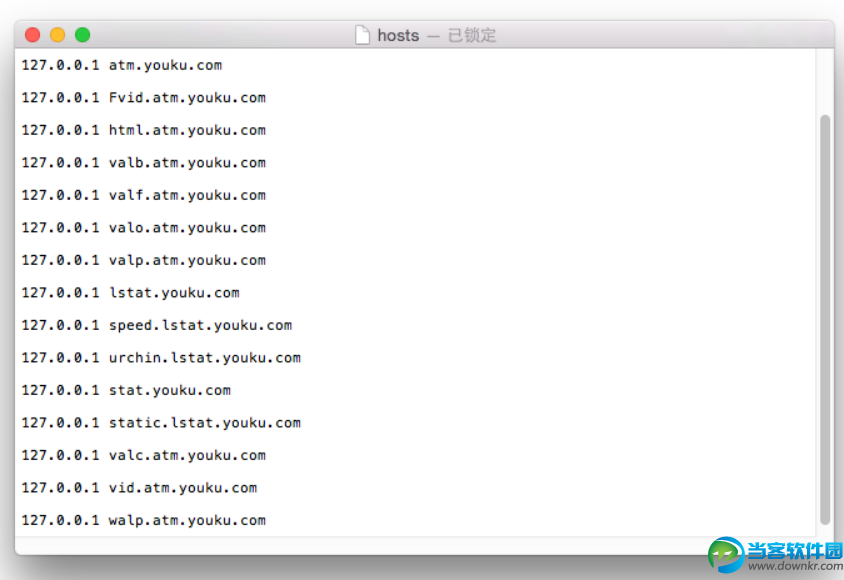The width and height of the screenshot is (844, 580).
Task: Click the line with Fvid.atm.youku.com
Action: point(144,98)
